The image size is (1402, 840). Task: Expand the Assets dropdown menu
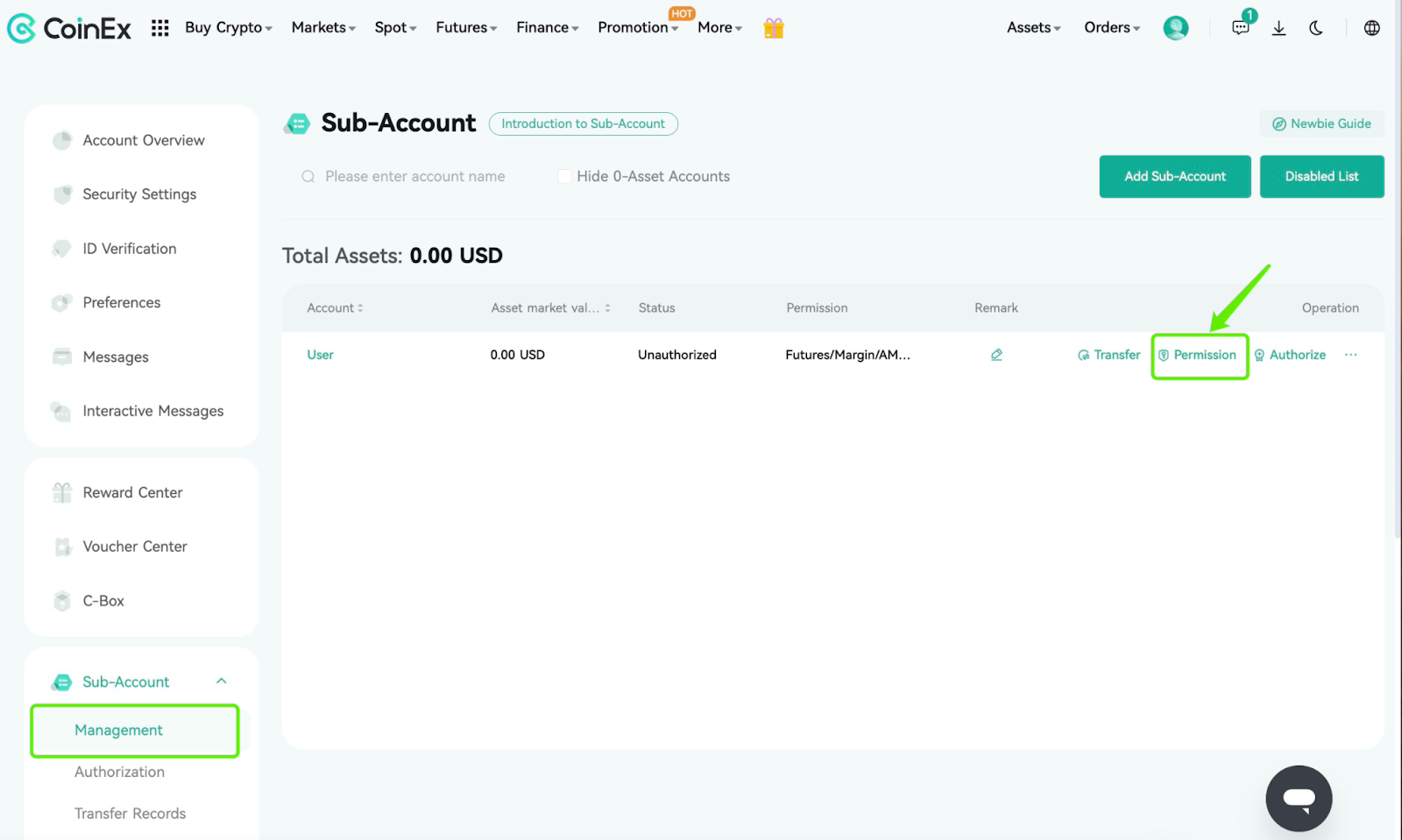[1033, 28]
